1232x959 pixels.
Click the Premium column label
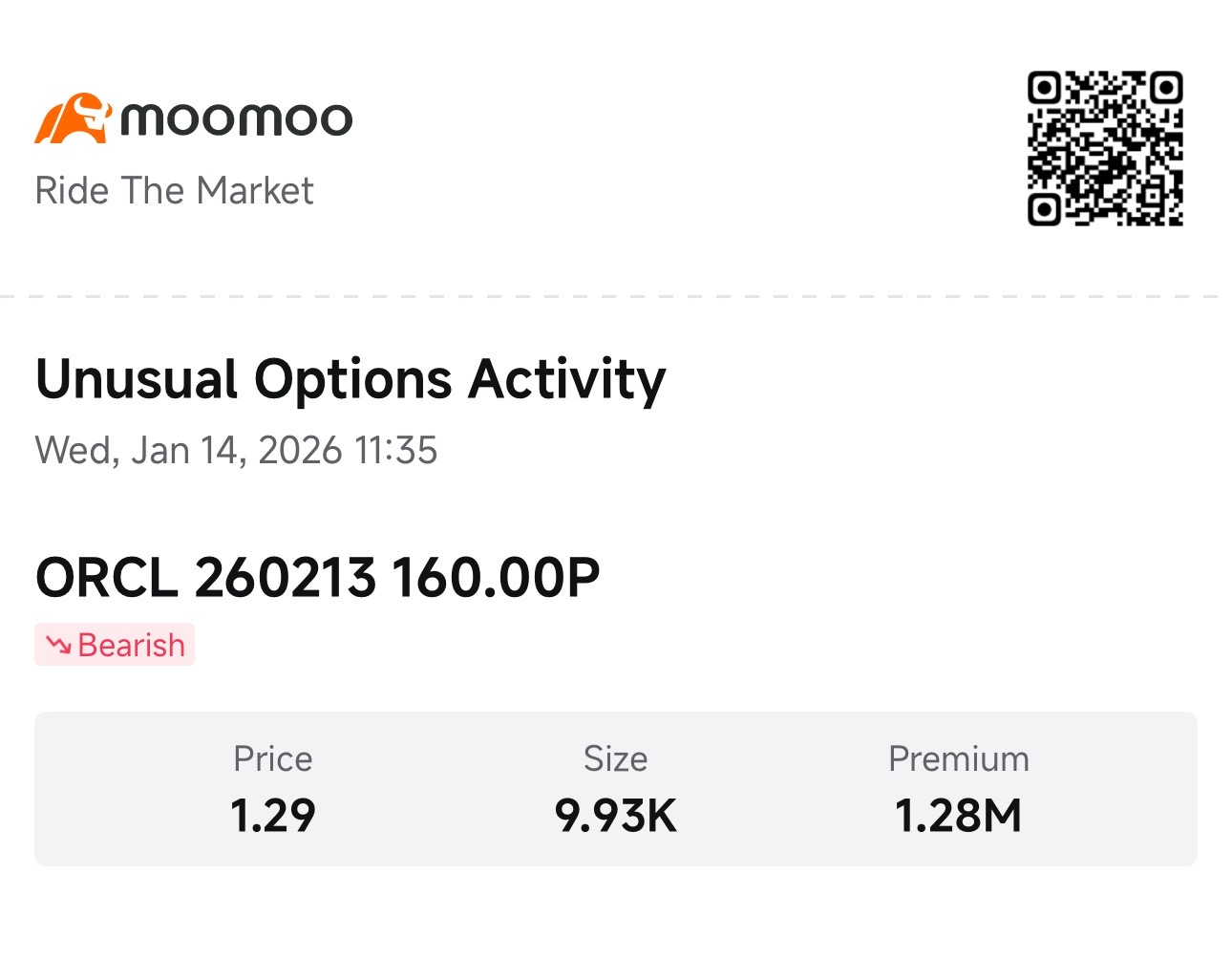959,759
